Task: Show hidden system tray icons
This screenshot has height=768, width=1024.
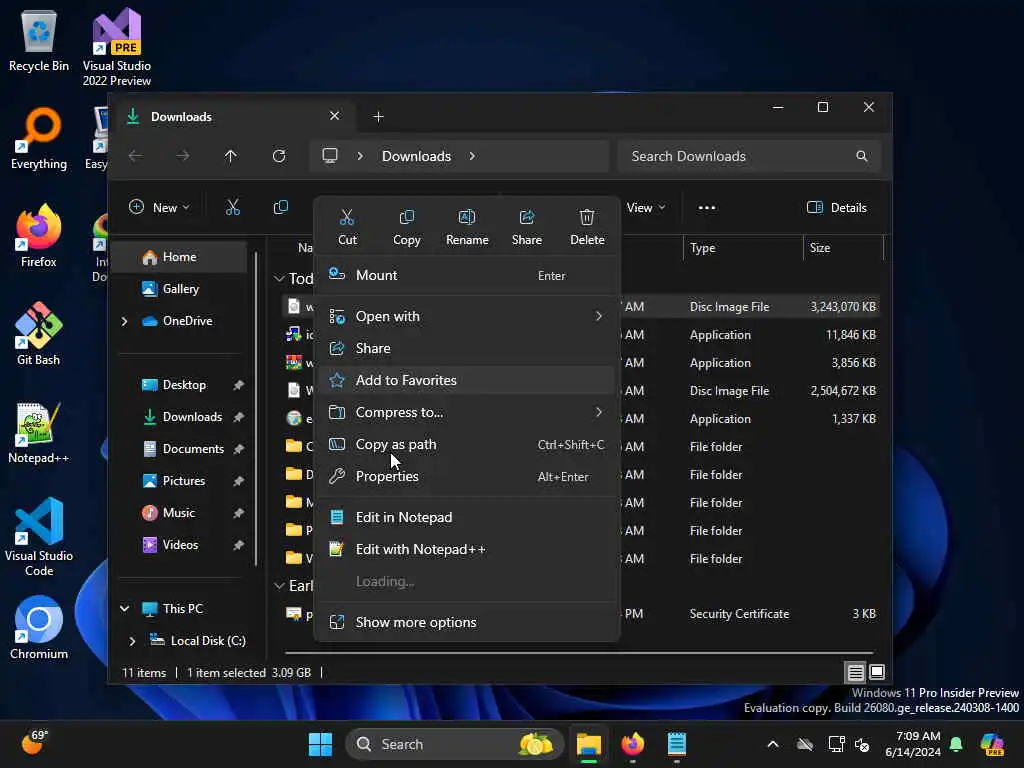Action: [773, 744]
